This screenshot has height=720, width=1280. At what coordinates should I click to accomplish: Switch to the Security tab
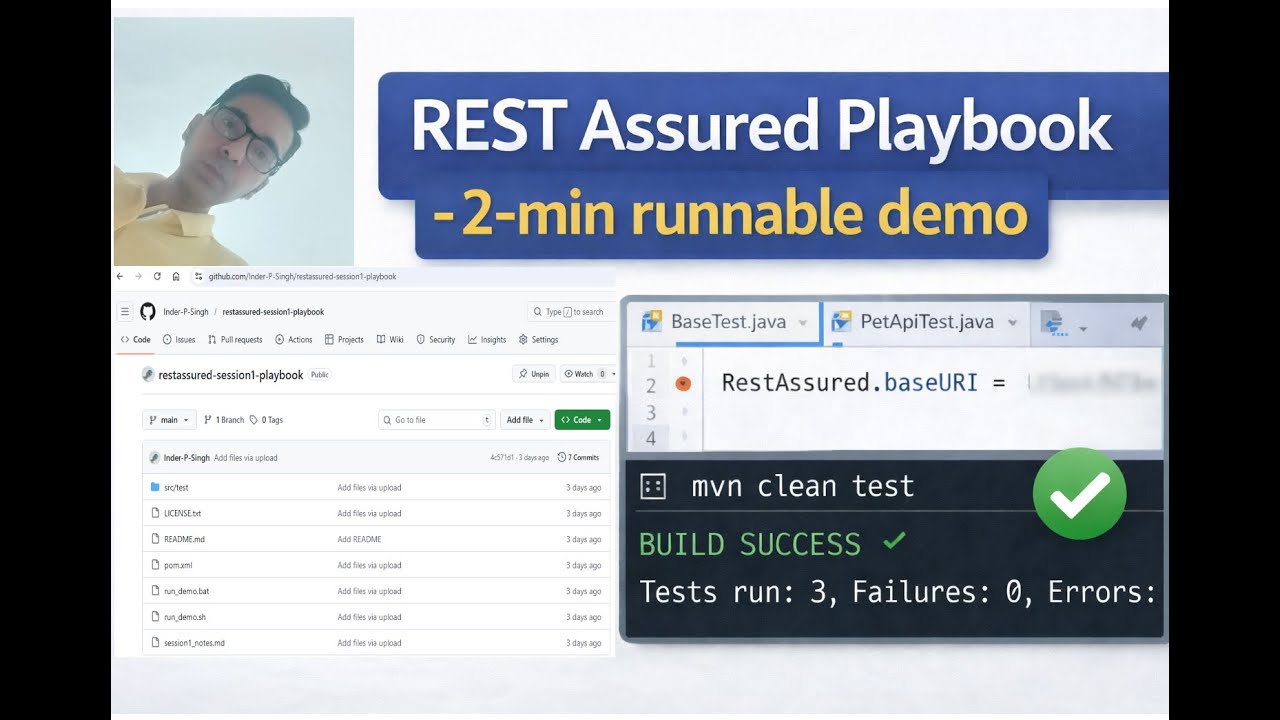[436, 340]
